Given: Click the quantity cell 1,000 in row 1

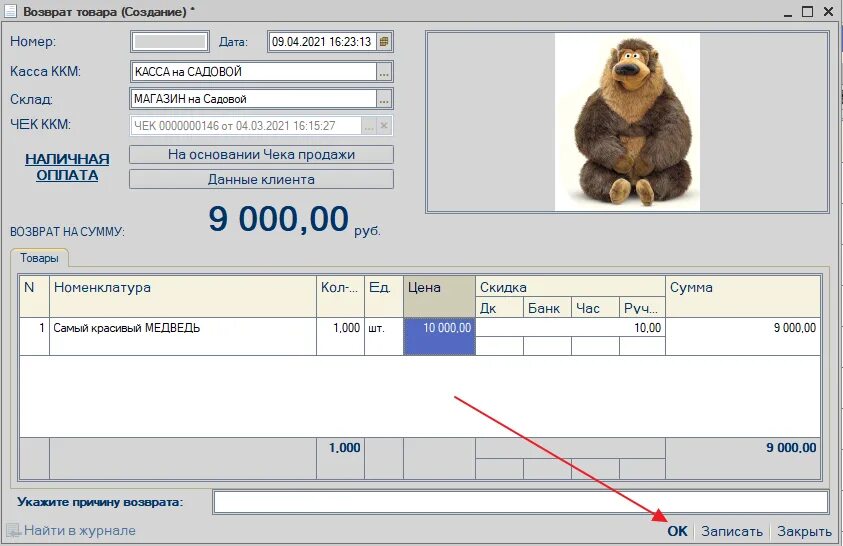Looking at the screenshot, I should pos(340,336).
